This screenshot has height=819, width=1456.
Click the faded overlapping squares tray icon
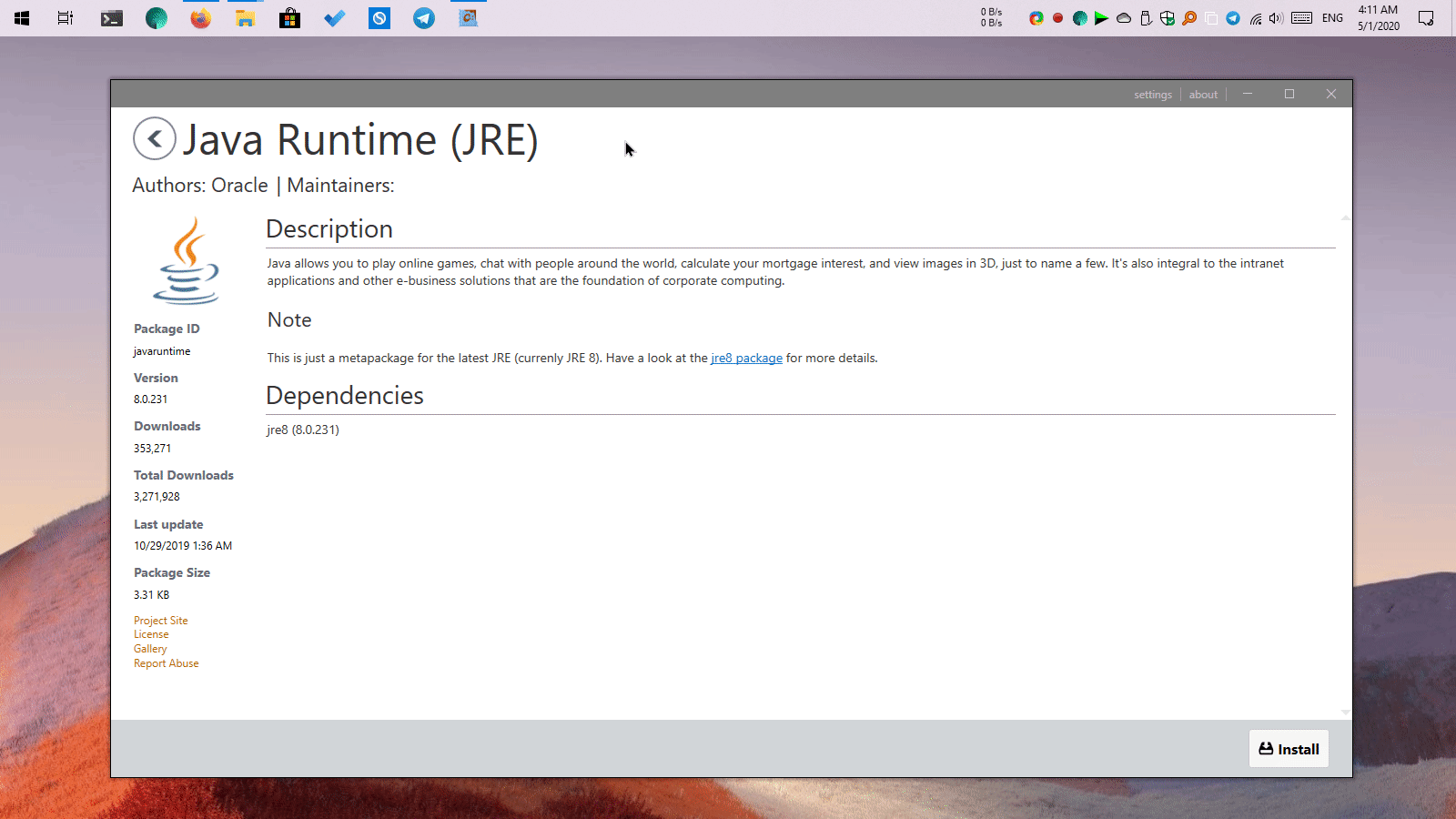pyautogui.click(x=1211, y=18)
